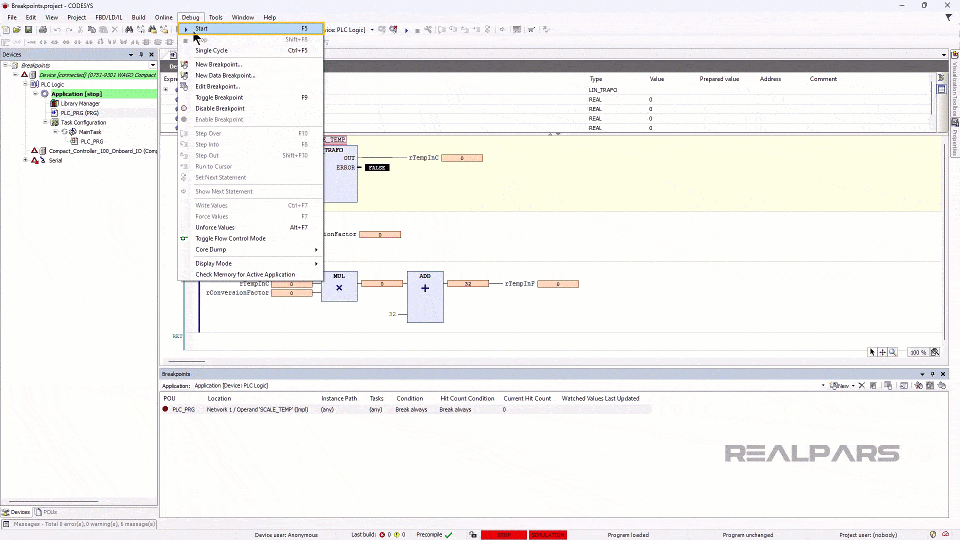This screenshot has width=960, height=540.
Task: Click the New file toolbar icon
Action: 6,29
